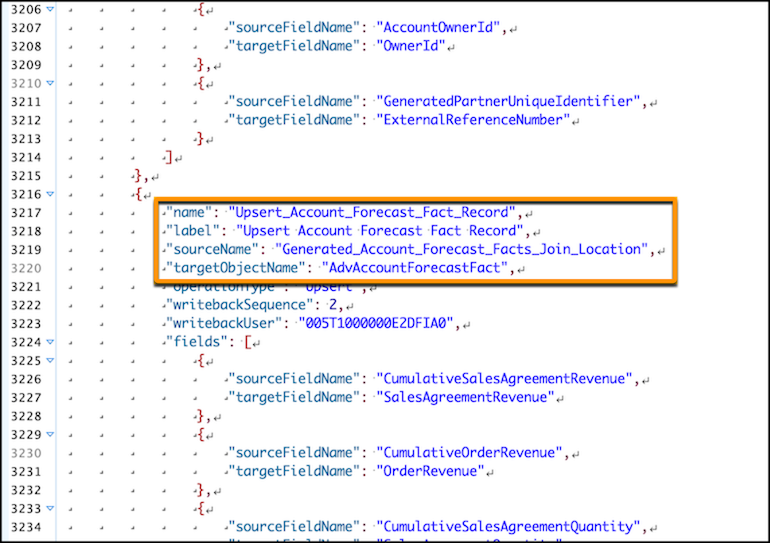Click the value "AdvAccountForecastFact"
The image size is (770, 543).
point(414,268)
